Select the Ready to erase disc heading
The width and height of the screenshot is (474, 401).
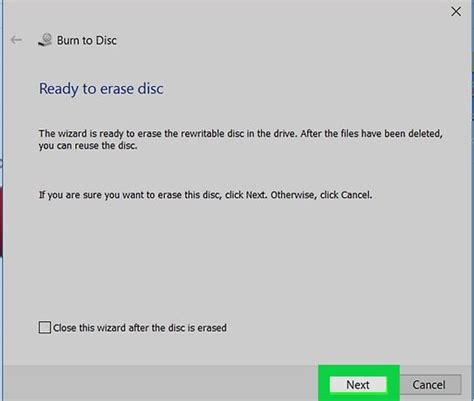(101, 89)
